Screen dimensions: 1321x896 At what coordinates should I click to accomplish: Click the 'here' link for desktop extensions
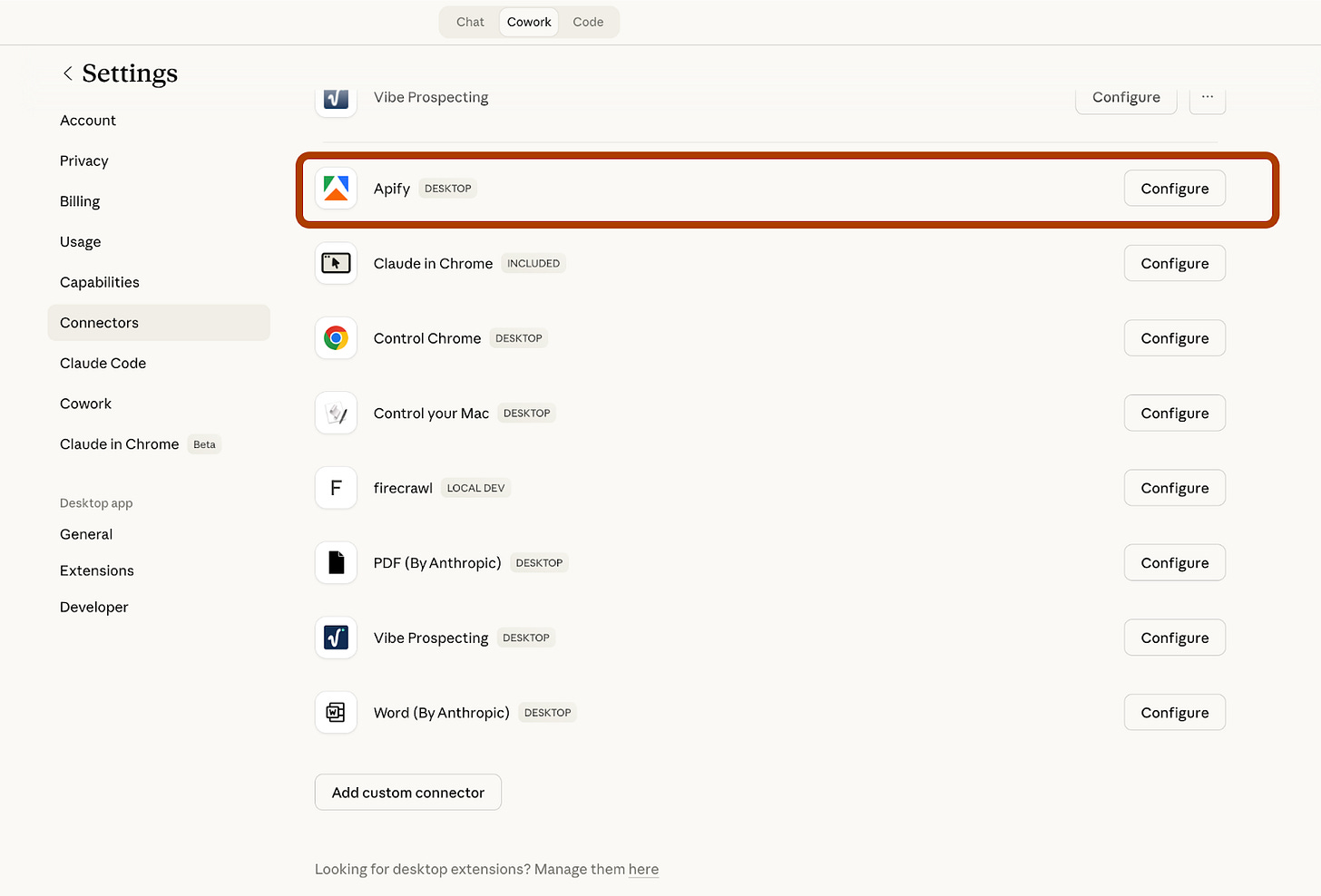coord(643,869)
